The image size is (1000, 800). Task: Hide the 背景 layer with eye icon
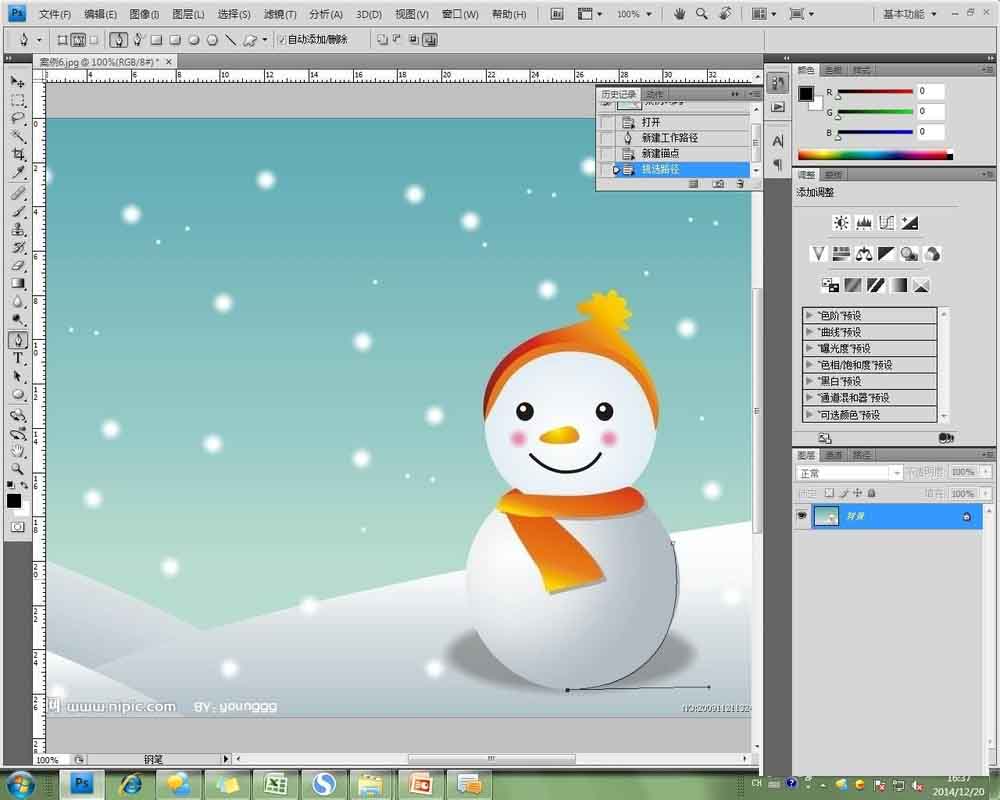click(802, 516)
